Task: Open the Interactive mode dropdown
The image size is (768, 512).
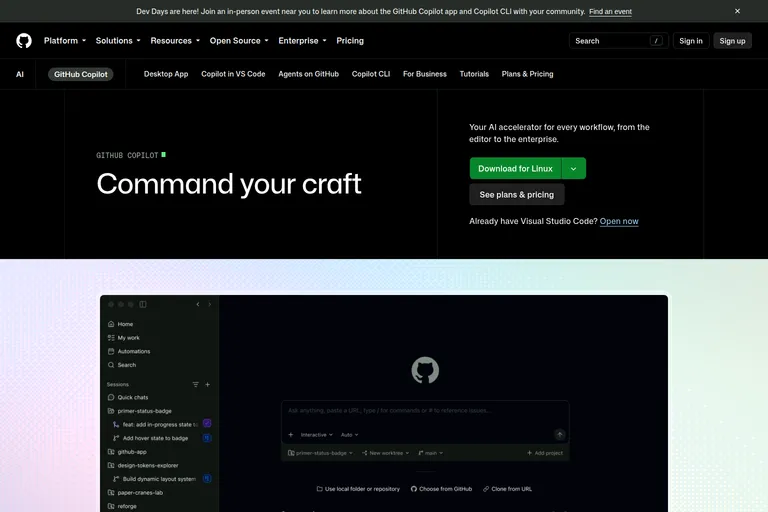Action: click(x=316, y=435)
